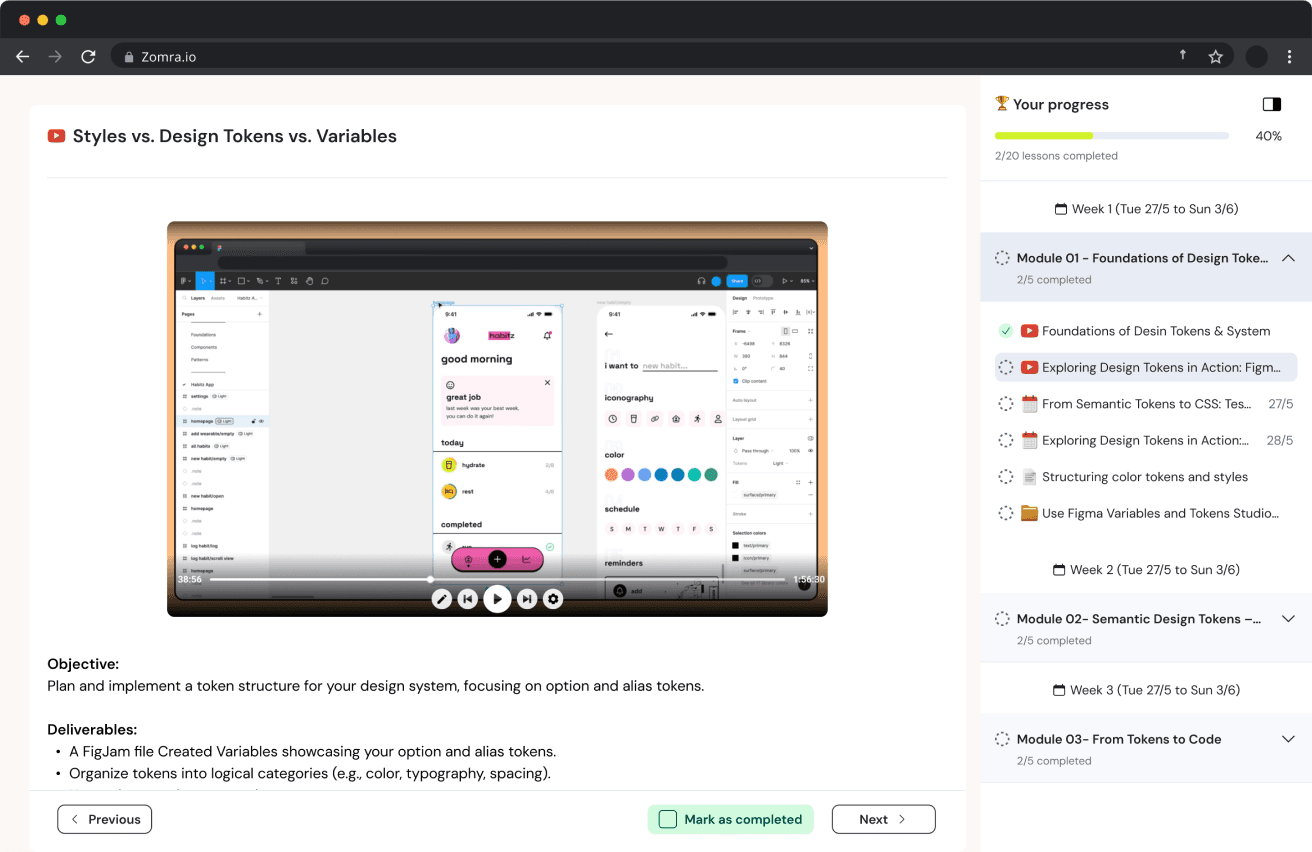Open Use Figma Variables and Tokens Studio lesson

pos(1159,513)
